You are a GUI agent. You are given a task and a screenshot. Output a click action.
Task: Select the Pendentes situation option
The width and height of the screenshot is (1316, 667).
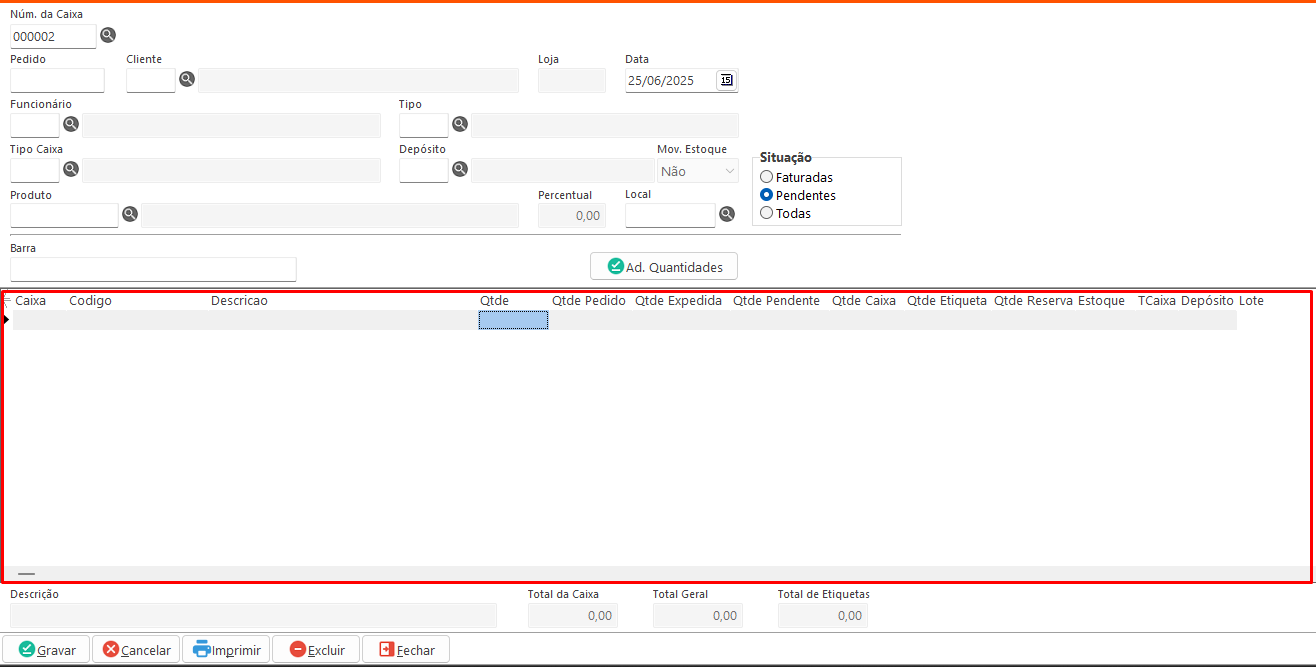(x=767, y=195)
